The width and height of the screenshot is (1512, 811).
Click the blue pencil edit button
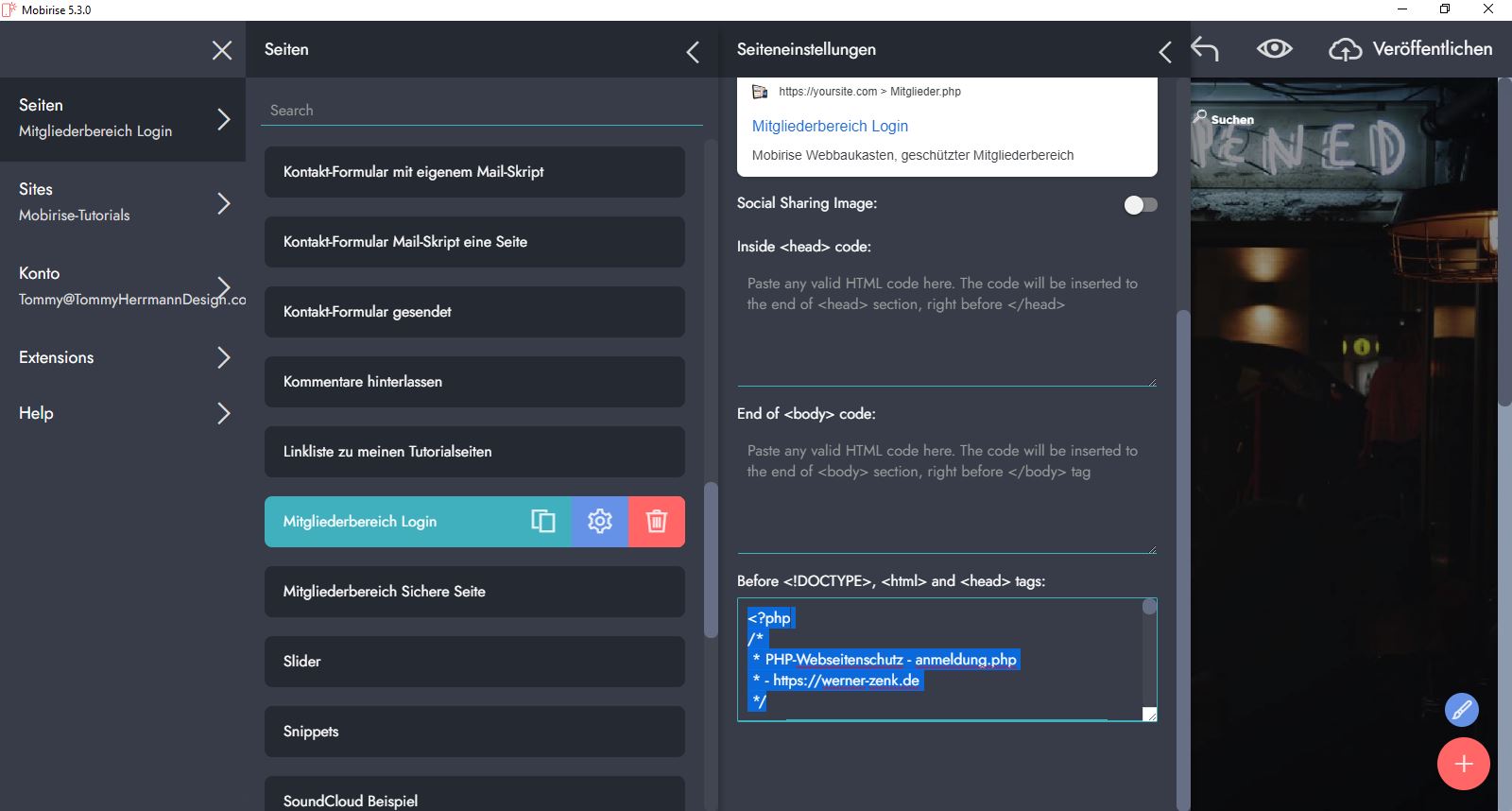pos(1461,710)
